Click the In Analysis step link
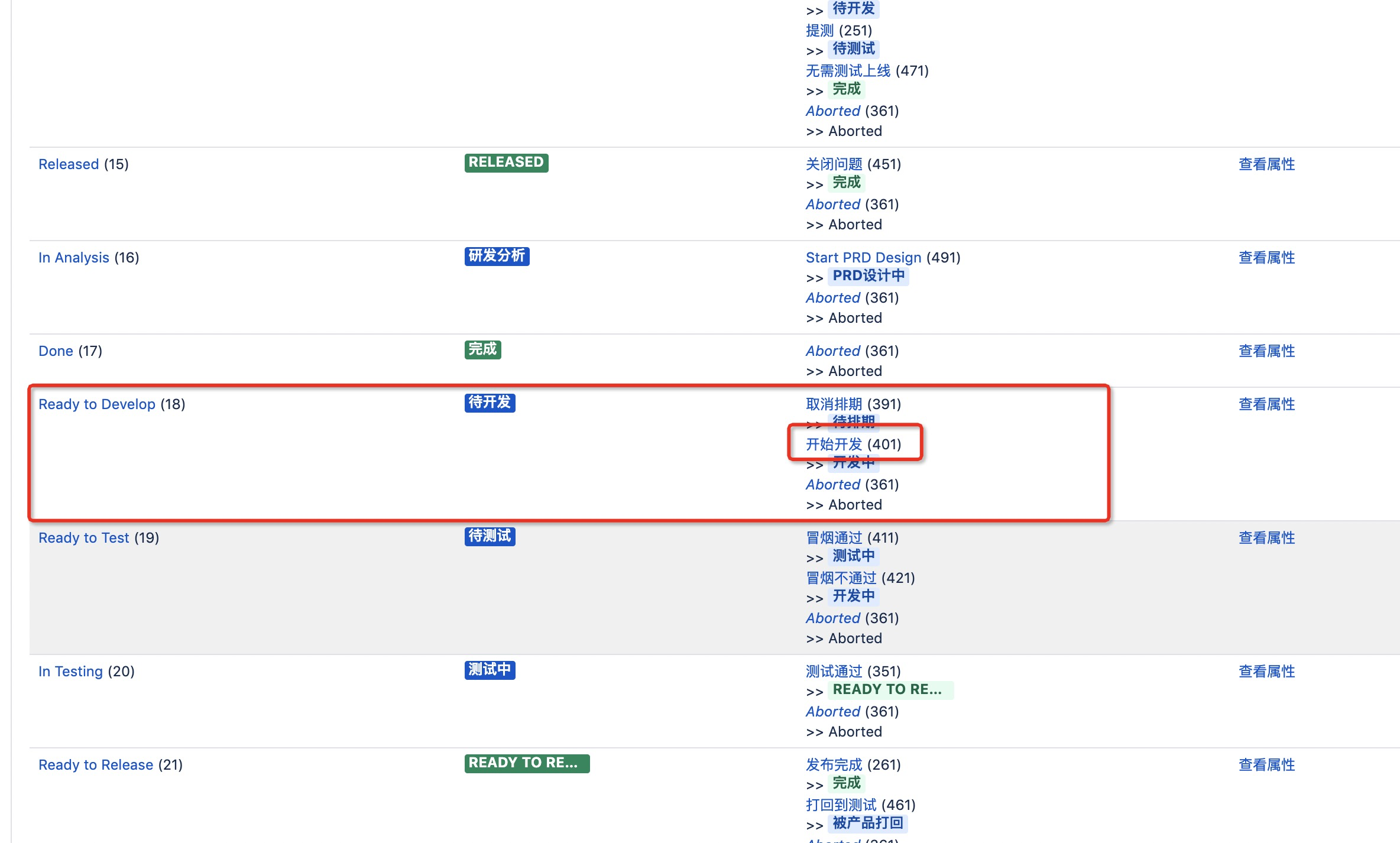 click(x=74, y=258)
